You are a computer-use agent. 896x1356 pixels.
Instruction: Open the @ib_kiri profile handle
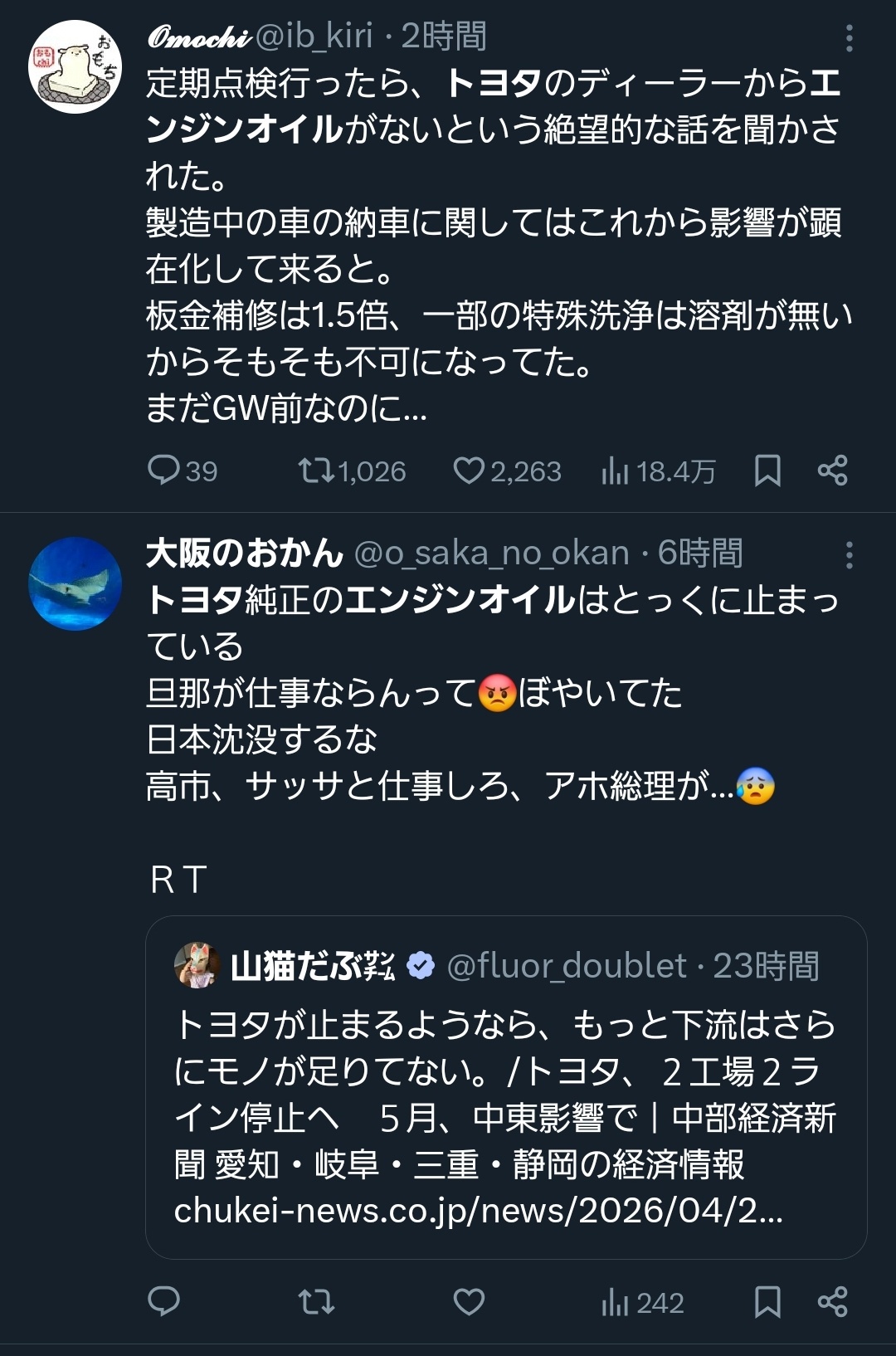click(x=314, y=37)
